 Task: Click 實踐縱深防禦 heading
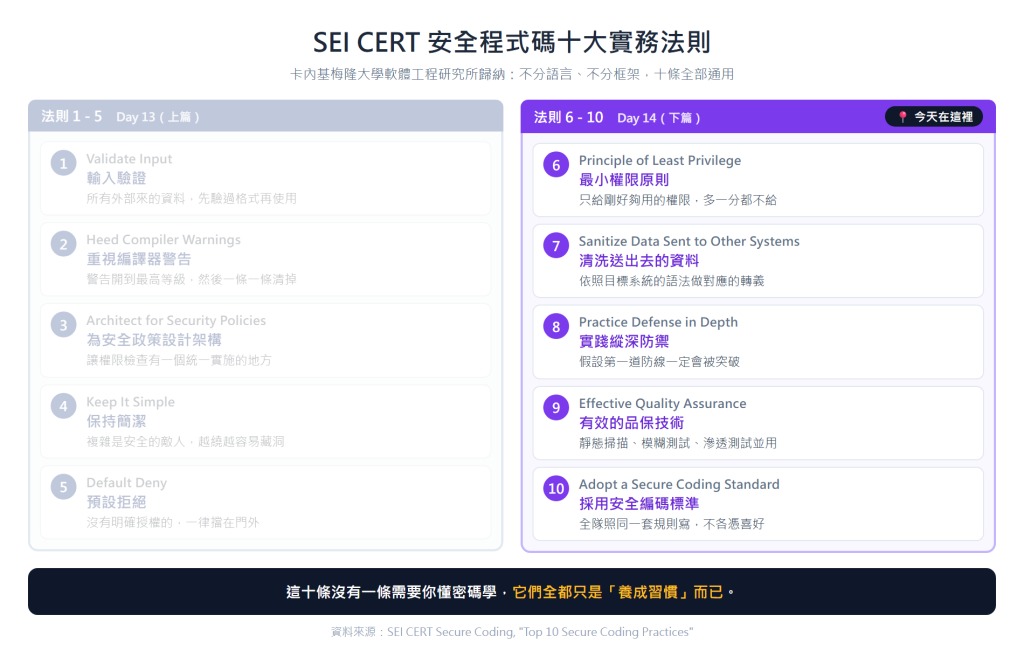[624, 342]
